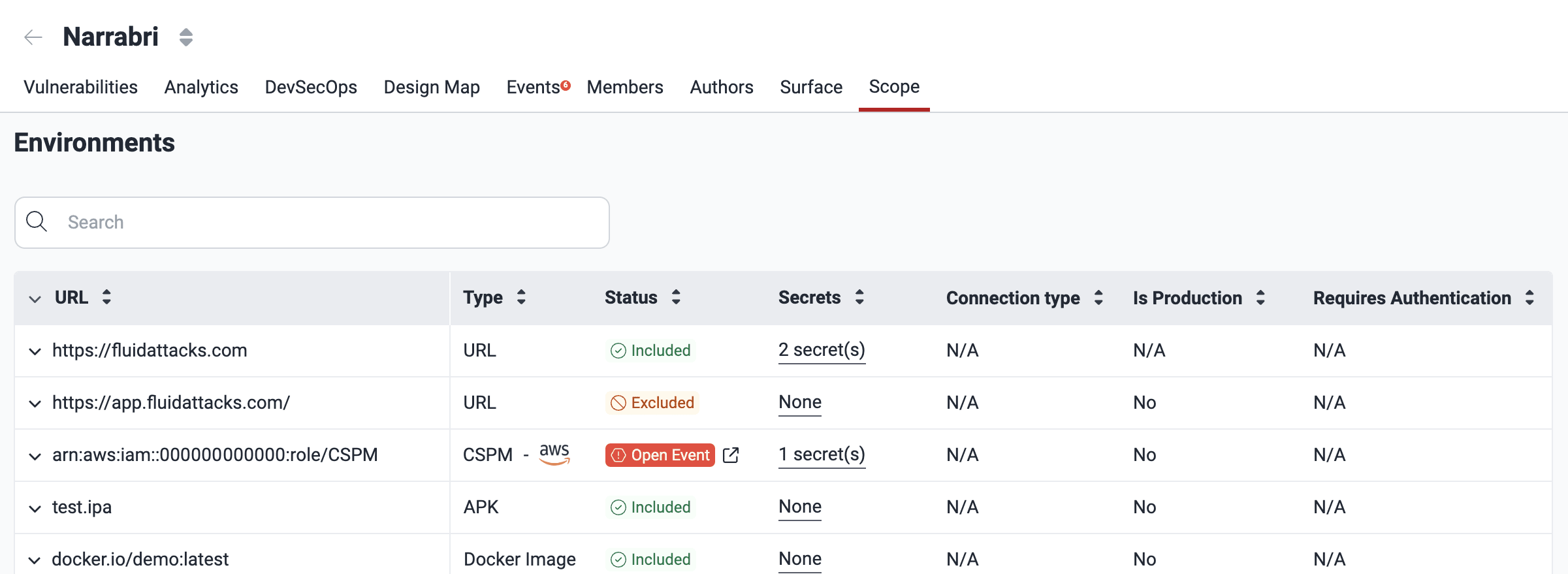Click Included status for https://fluidattacks.com
The width and height of the screenshot is (1568, 574).
[650, 351]
